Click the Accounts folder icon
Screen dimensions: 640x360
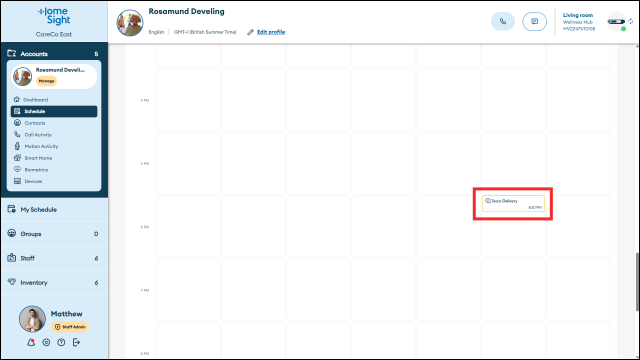click(11, 53)
